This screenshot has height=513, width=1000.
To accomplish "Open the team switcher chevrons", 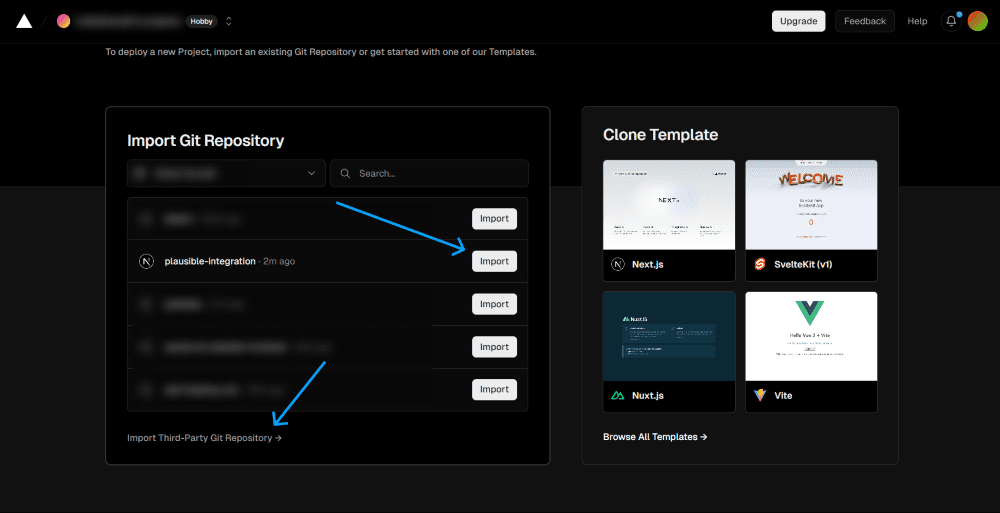I will 228,21.
